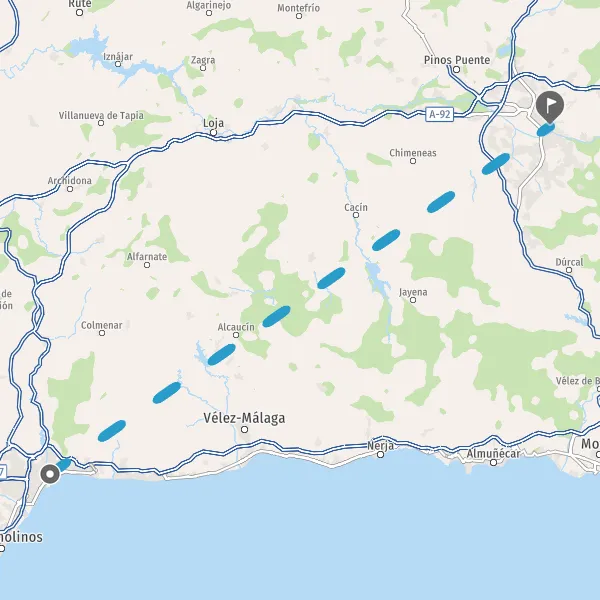This screenshot has height=600, width=600.
Task: Click the Archidona town marker
Action: (x=70, y=189)
